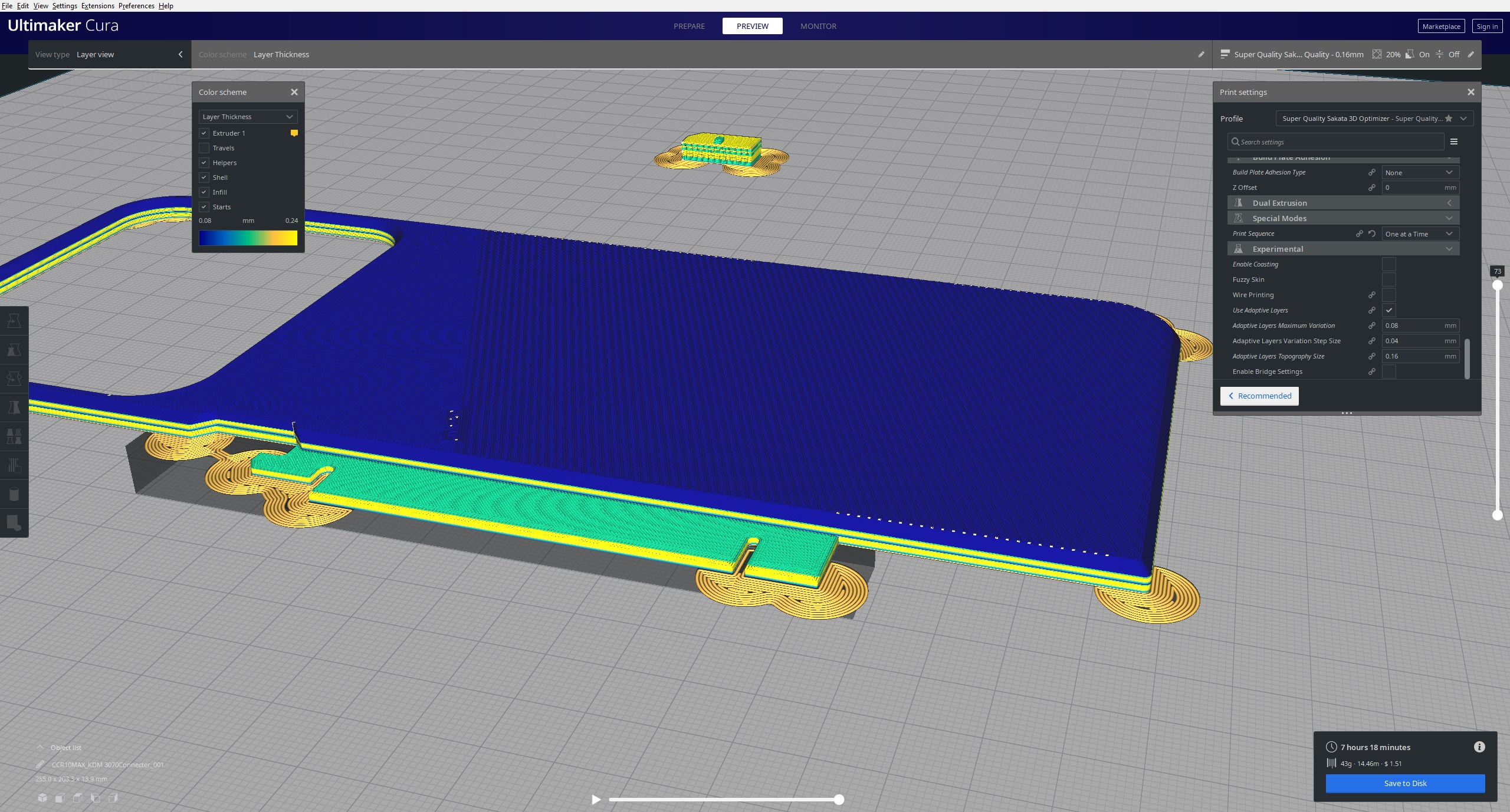Click pencil icon in print settings summary bar

1470,54
